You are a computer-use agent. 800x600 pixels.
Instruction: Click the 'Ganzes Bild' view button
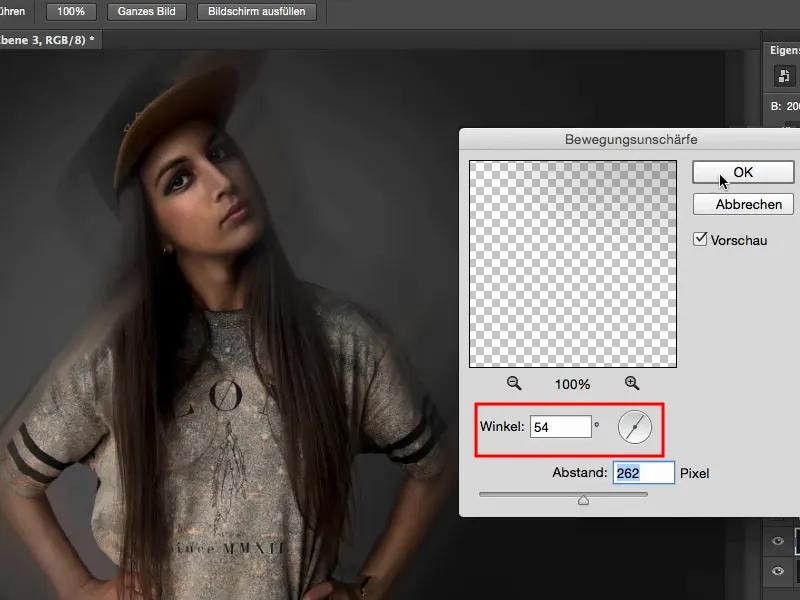pos(147,12)
